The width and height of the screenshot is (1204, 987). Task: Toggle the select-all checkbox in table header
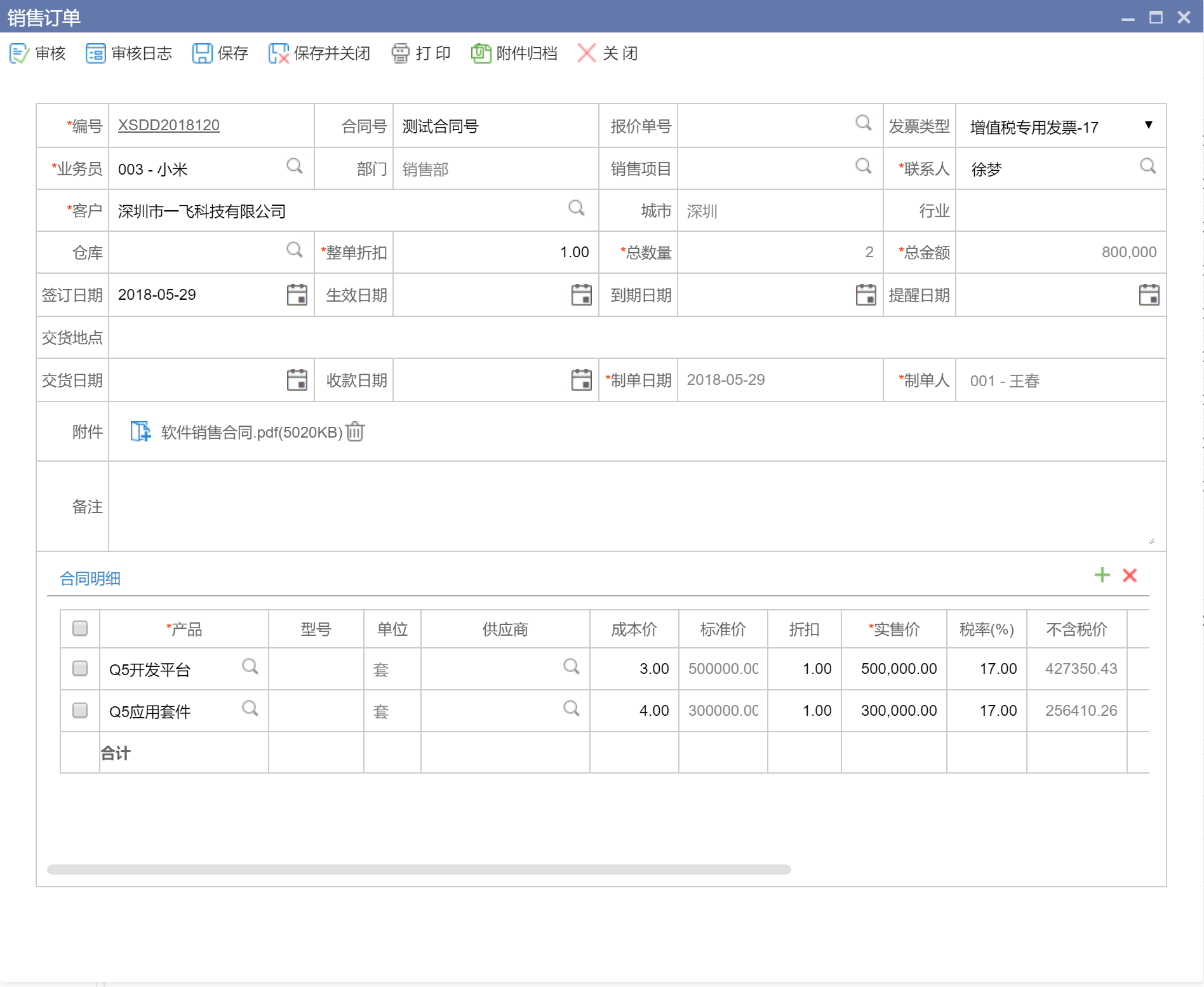click(80, 628)
